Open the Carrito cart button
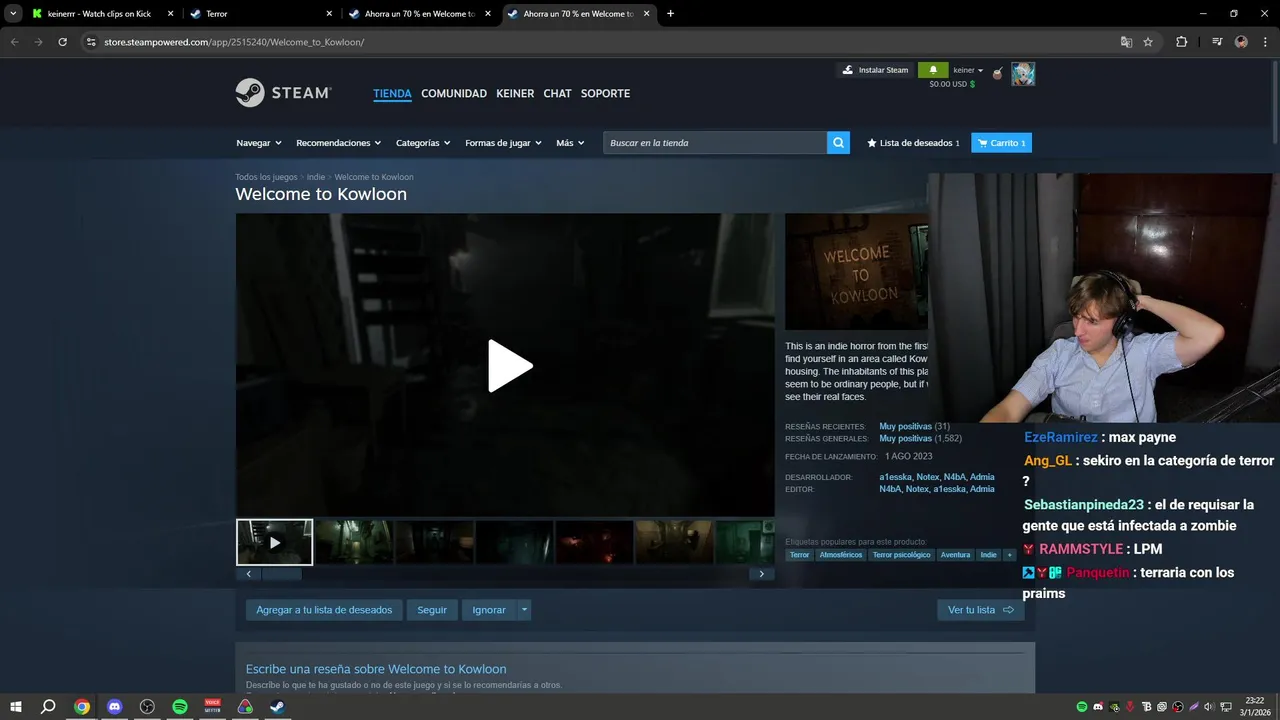1280x720 pixels. click(1001, 143)
